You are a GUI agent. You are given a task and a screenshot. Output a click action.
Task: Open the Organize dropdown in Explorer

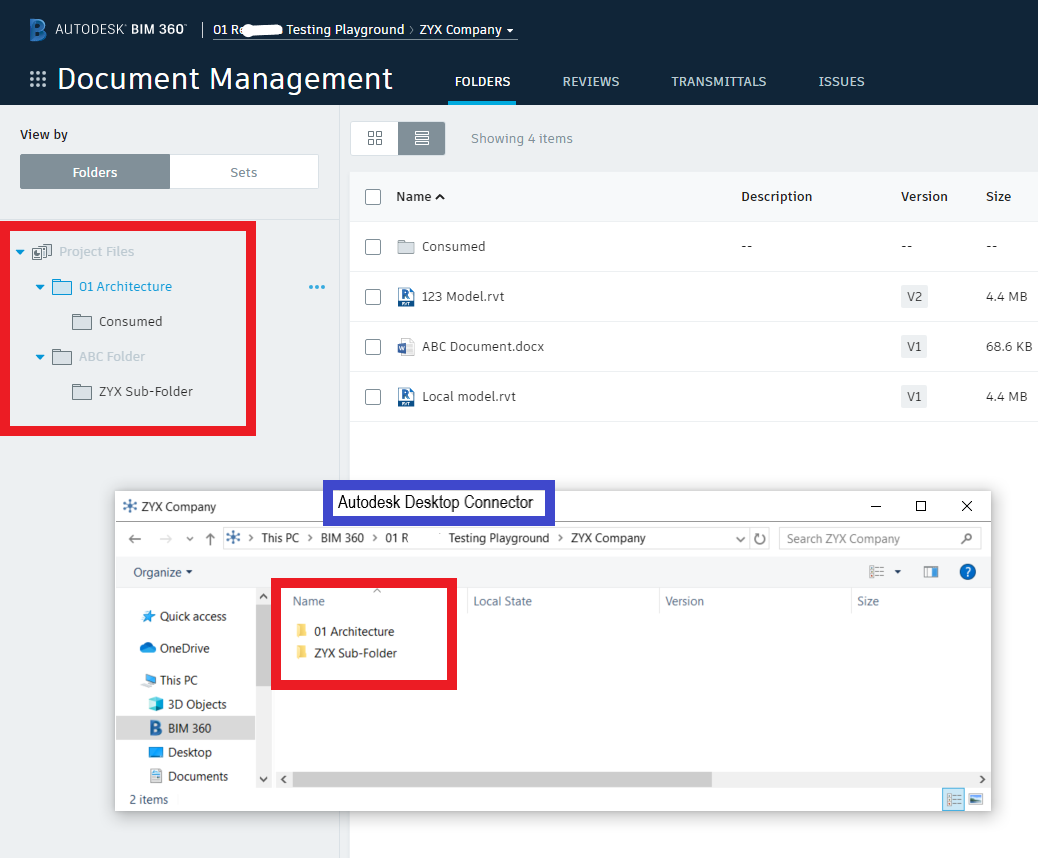tap(162, 571)
